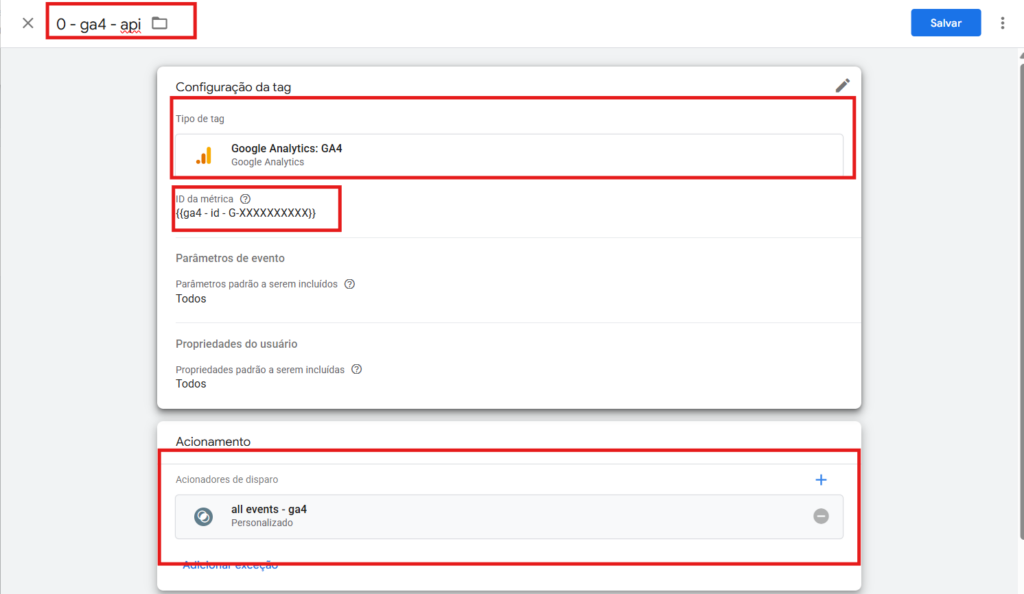Click the Parâmetros de evento label

230,258
